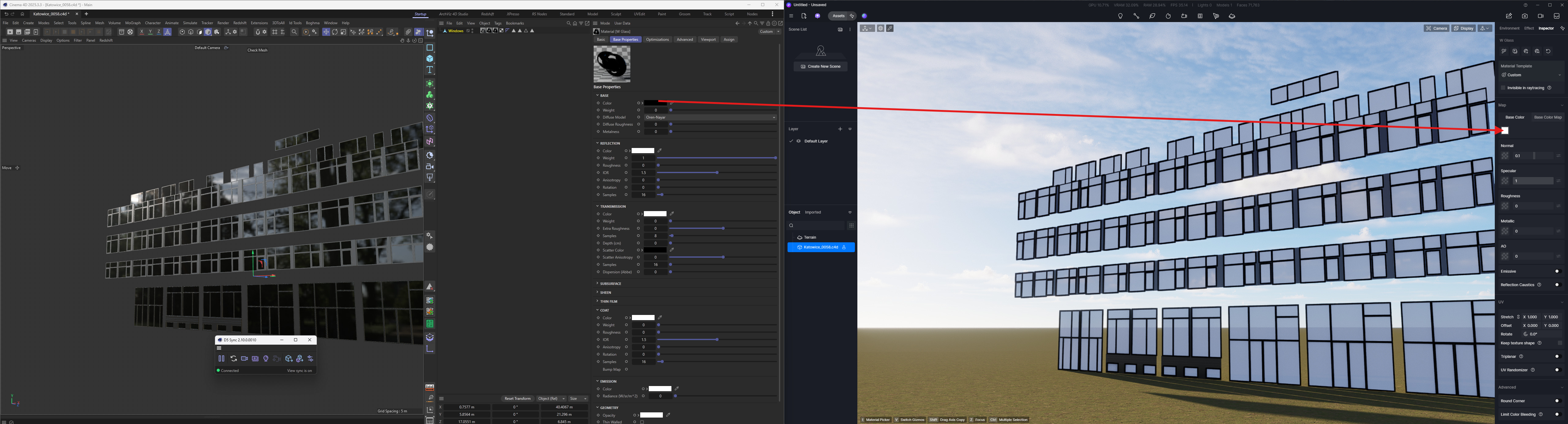Select the Katowice_0058.c4d object in list

click(x=821, y=247)
